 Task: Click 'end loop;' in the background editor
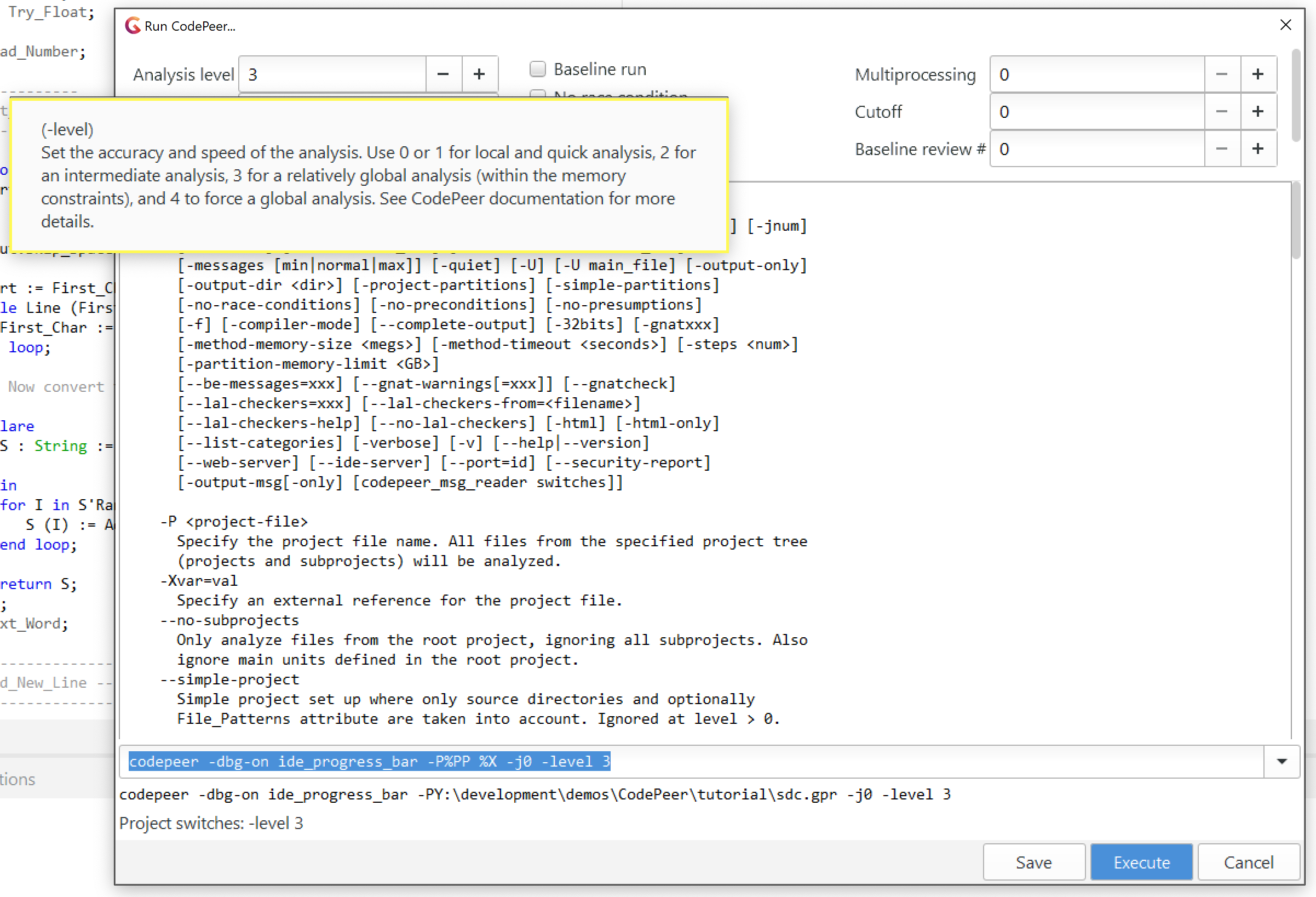click(x=38, y=545)
